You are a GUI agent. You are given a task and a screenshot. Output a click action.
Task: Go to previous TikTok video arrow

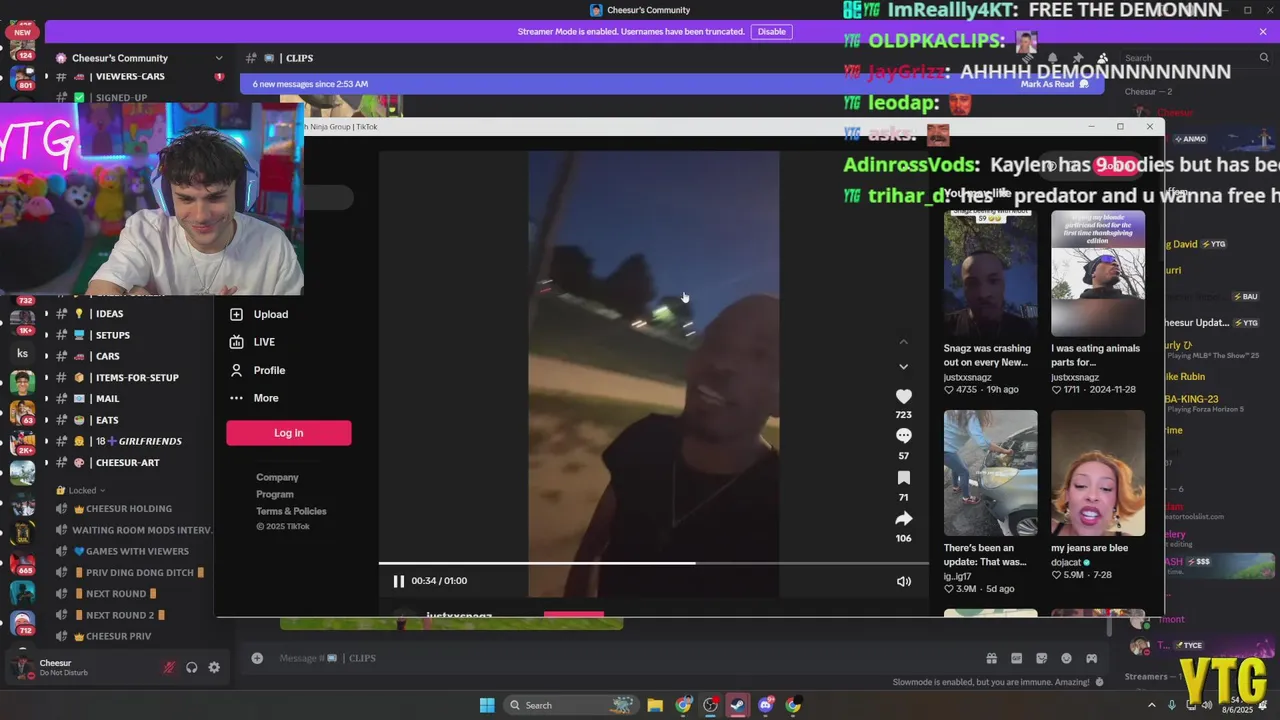pyautogui.click(x=903, y=342)
